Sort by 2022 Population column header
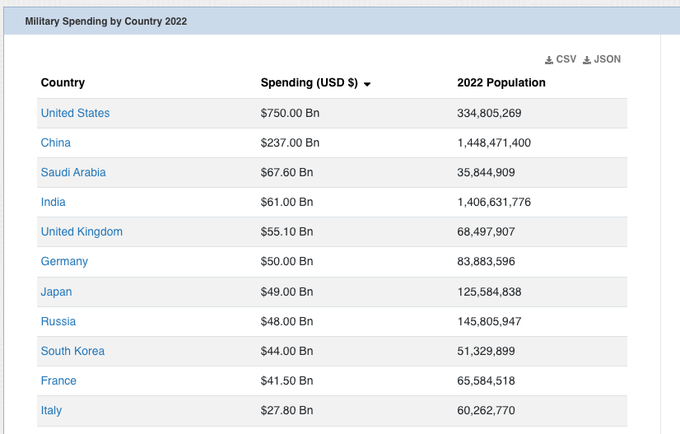680x434 pixels. point(501,83)
